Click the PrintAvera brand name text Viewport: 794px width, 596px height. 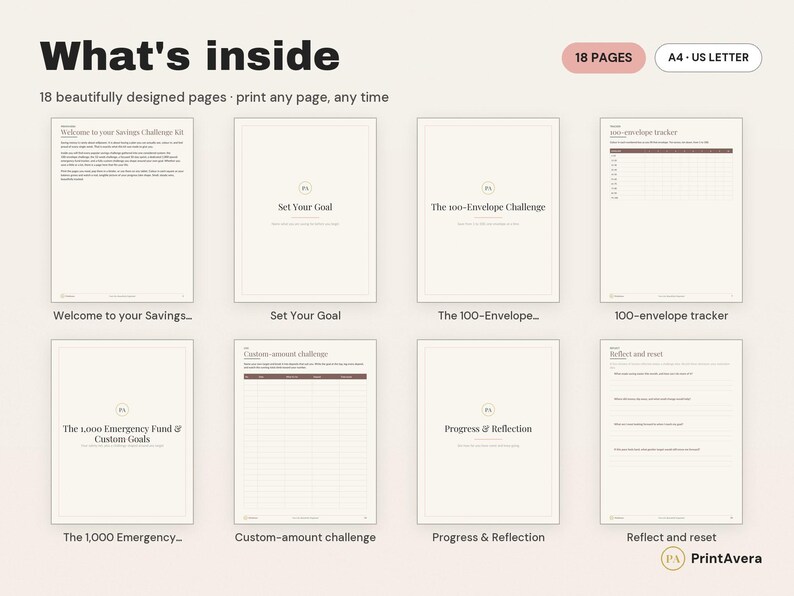tap(726, 559)
